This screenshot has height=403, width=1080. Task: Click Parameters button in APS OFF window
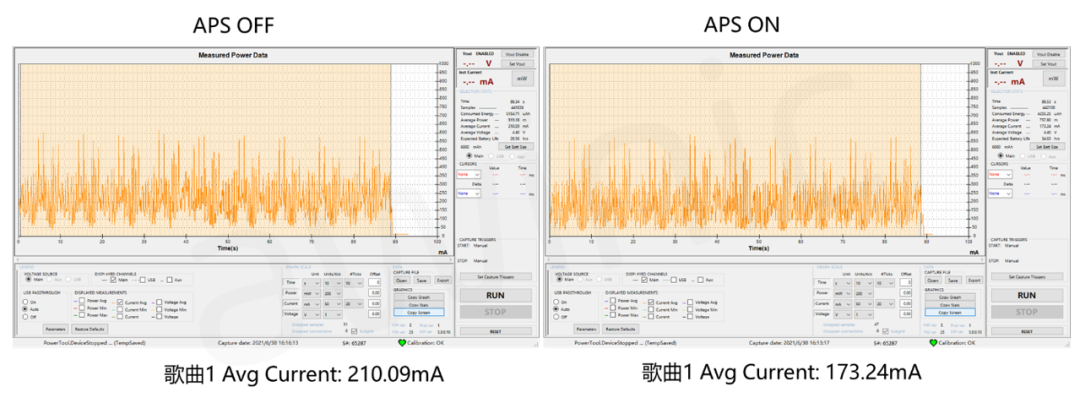(56, 329)
